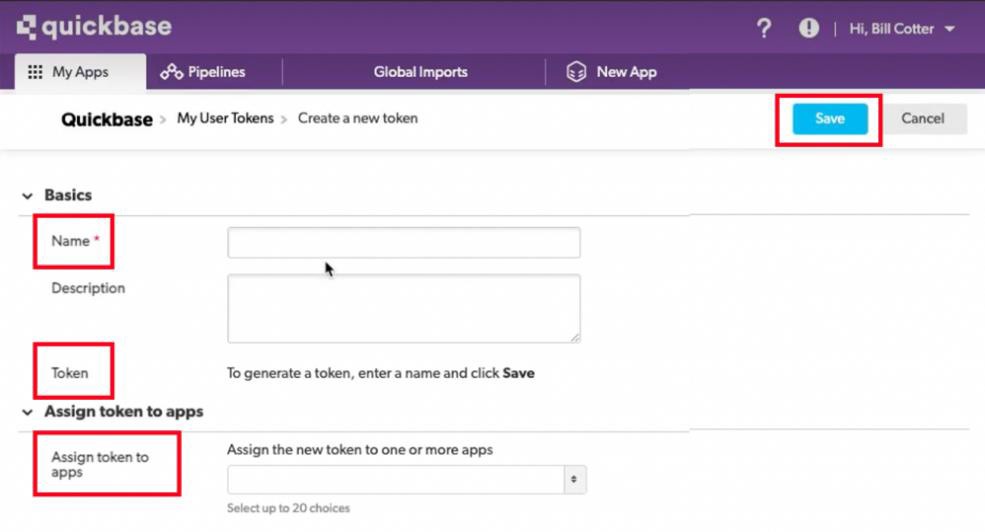Click the Quickbase logo in header
The width and height of the screenshot is (985, 532).
coord(94,27)
